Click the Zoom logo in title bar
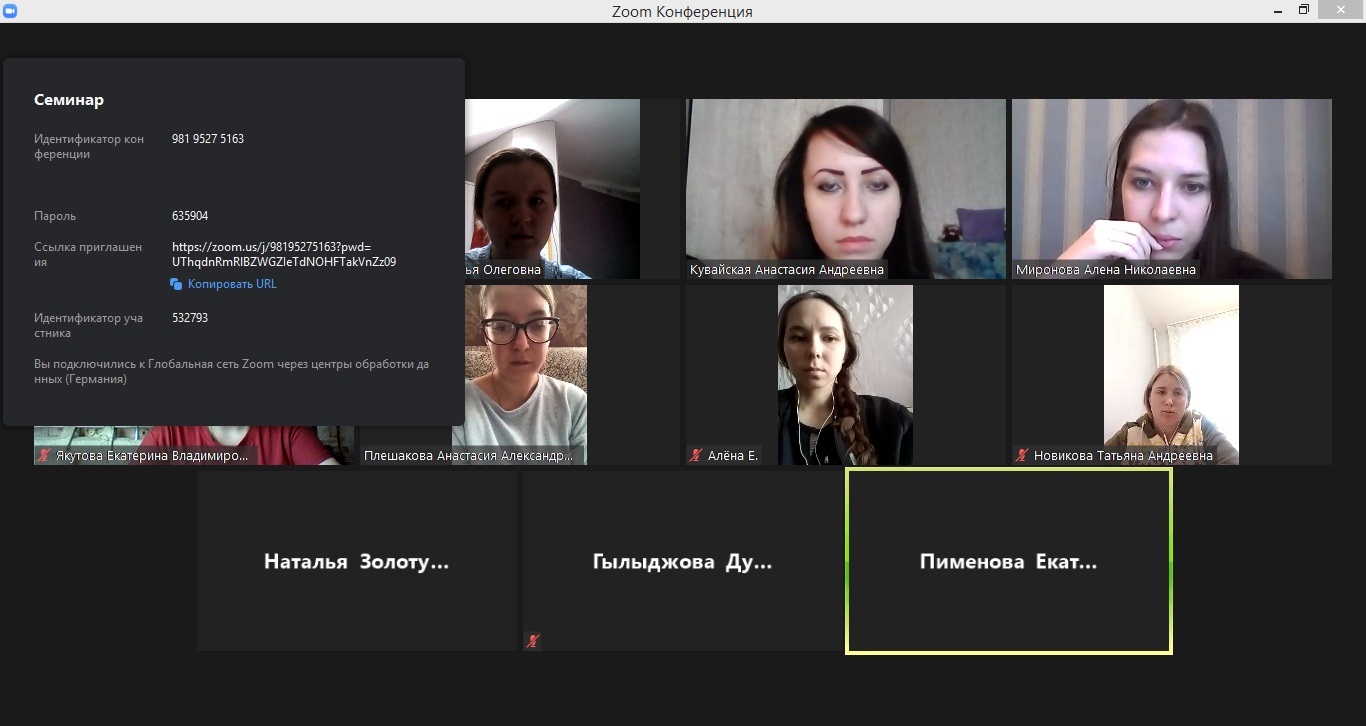Viewport: 1366px width, 726px height. pos(10,10)
